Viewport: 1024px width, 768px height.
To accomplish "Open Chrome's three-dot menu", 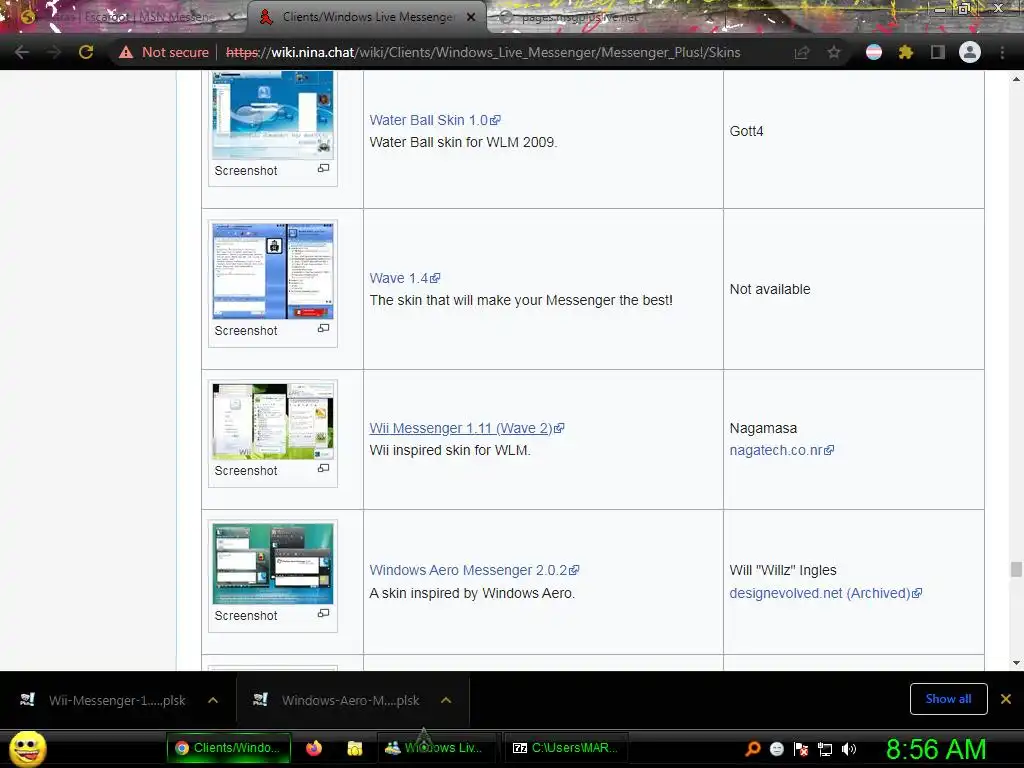I will coord(1002,52).
